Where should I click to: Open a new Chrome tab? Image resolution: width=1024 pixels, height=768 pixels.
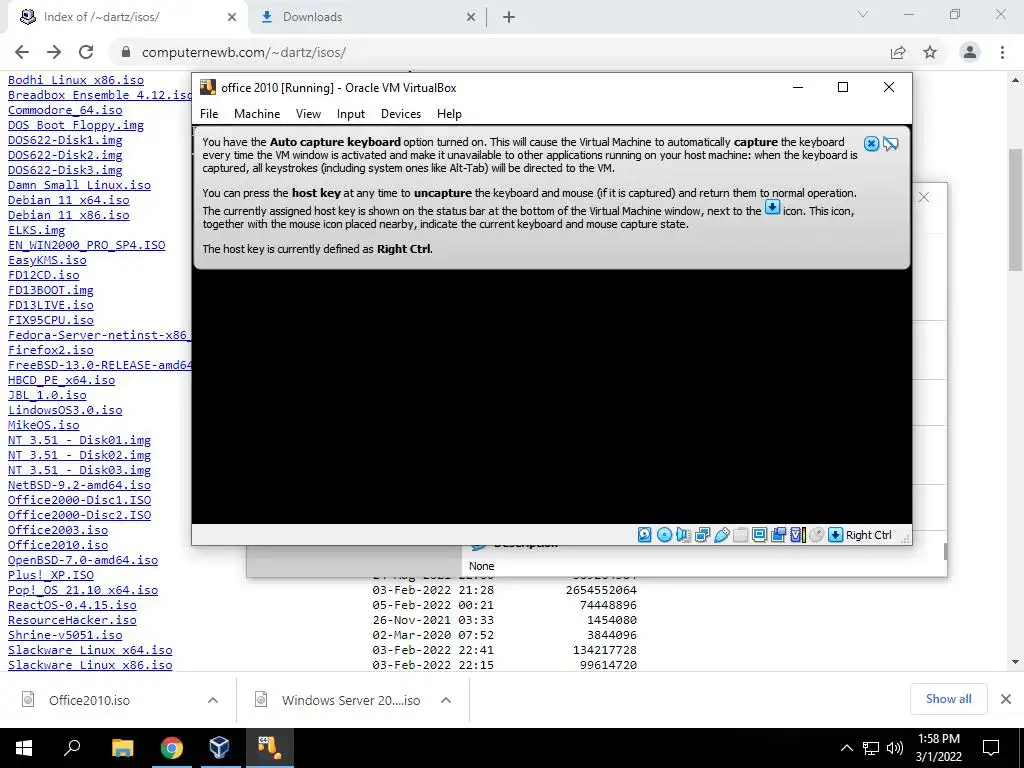(x=509, y=18)
